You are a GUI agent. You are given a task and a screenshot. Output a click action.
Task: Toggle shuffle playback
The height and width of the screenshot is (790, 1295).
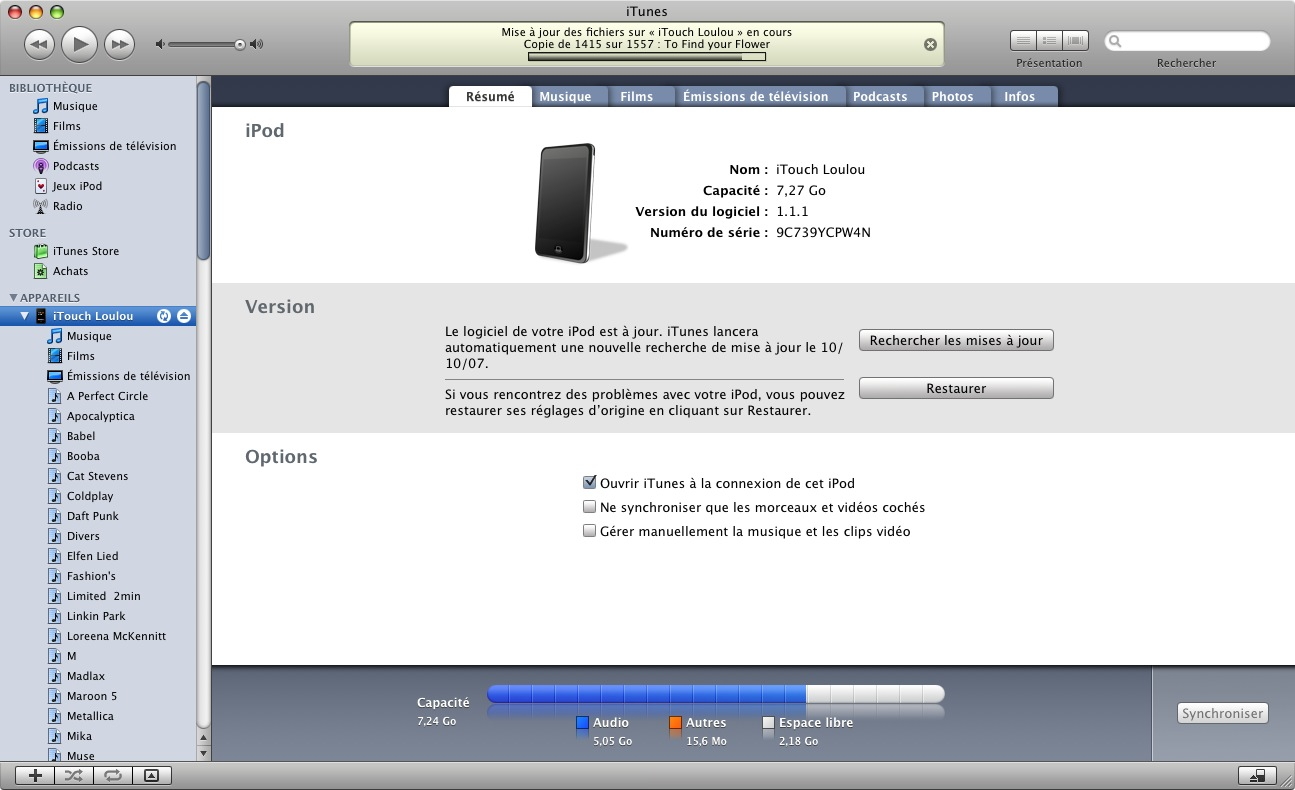tap(74, 775)
